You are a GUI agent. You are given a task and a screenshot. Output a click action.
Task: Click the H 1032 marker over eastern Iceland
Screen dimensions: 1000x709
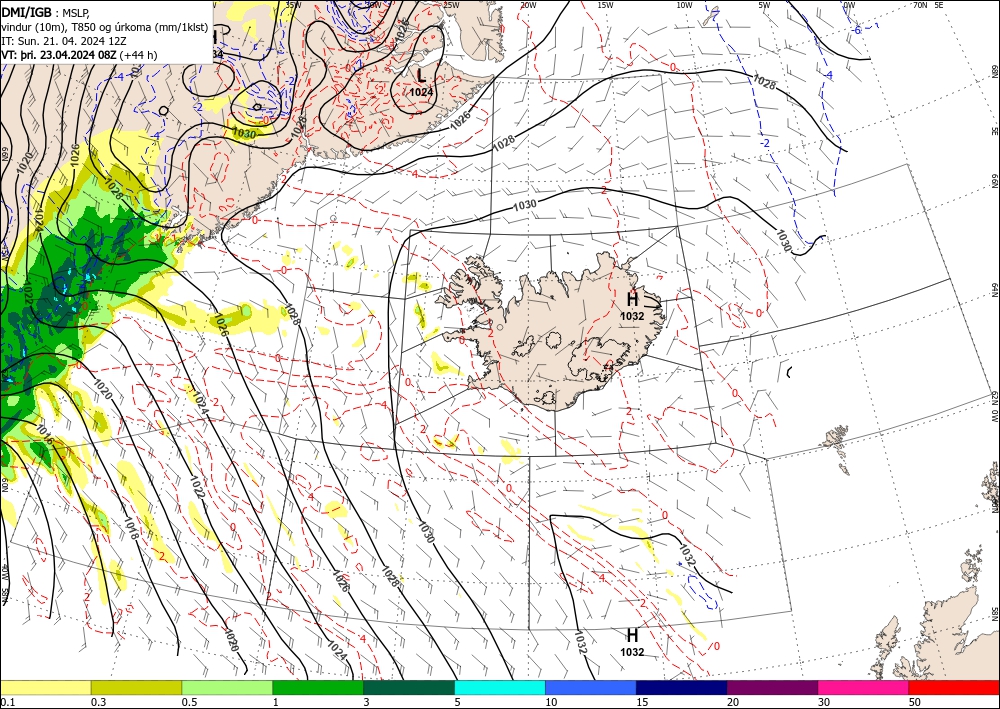[632, 305]
